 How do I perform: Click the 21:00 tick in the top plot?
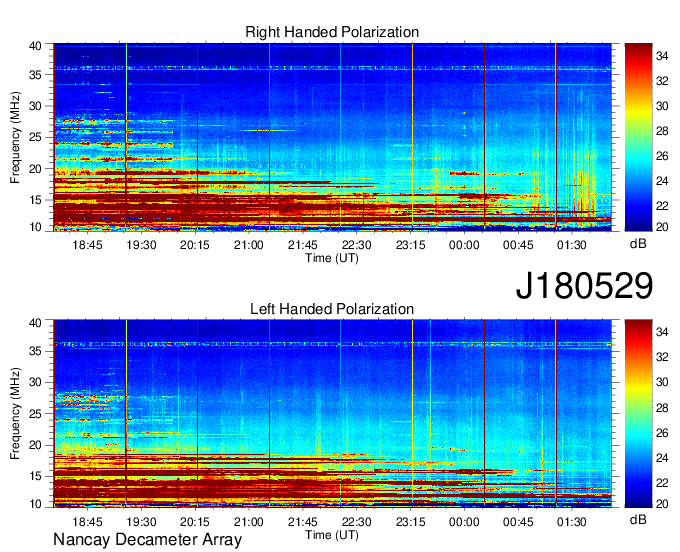click(248, 245)
